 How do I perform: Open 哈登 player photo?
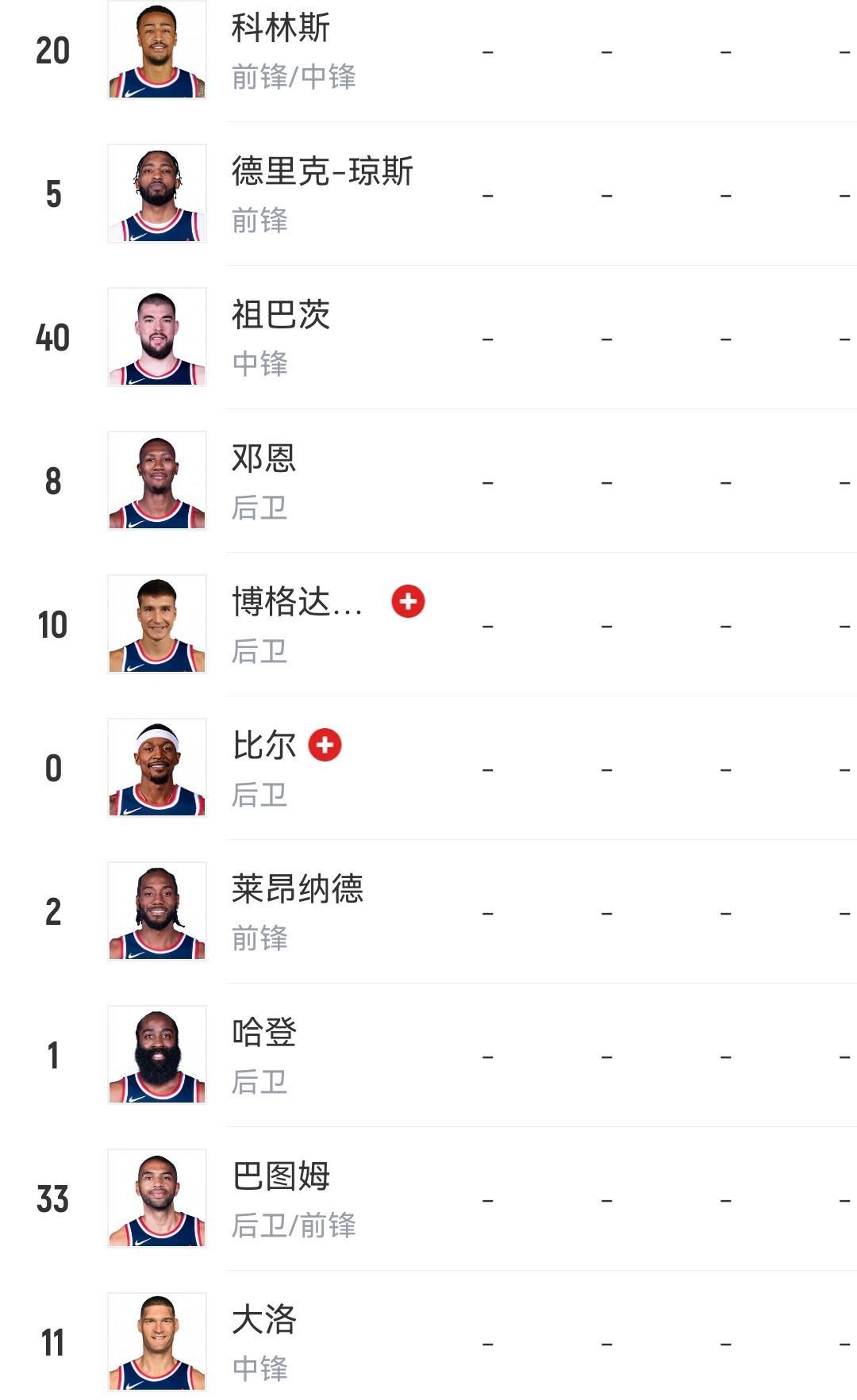pos(157,1055)
